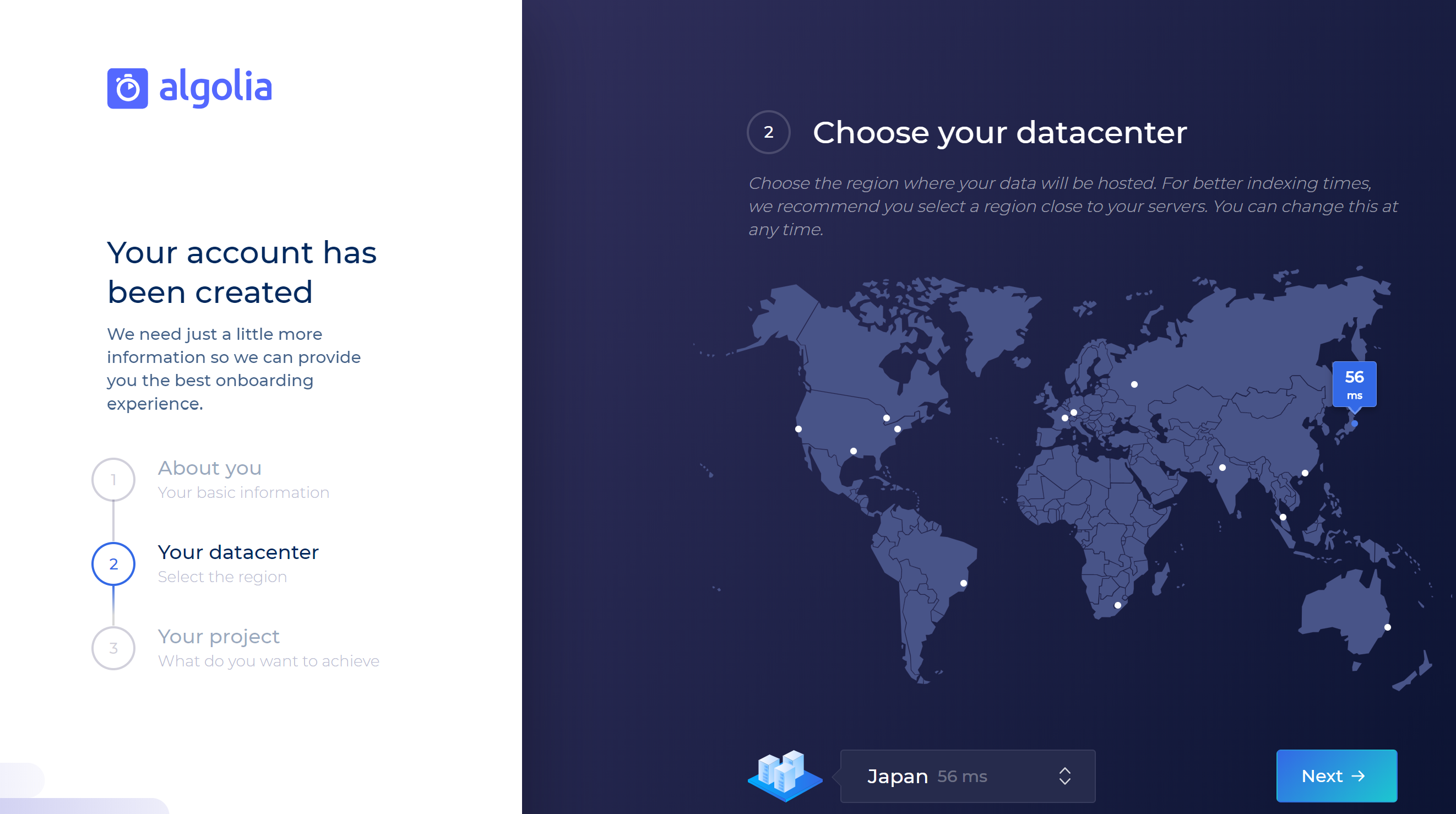Select the Hong Kong datacenter dot
The image size is (1456, 814).
tap(1305, 473)
